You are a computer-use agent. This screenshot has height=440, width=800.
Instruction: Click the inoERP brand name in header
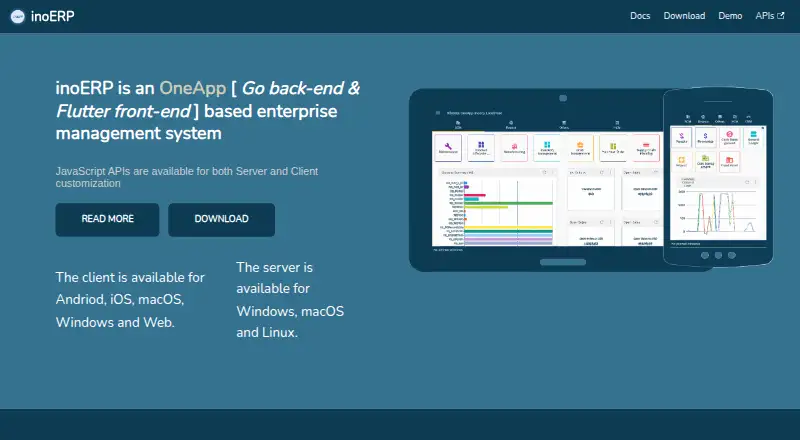point(53,16)
